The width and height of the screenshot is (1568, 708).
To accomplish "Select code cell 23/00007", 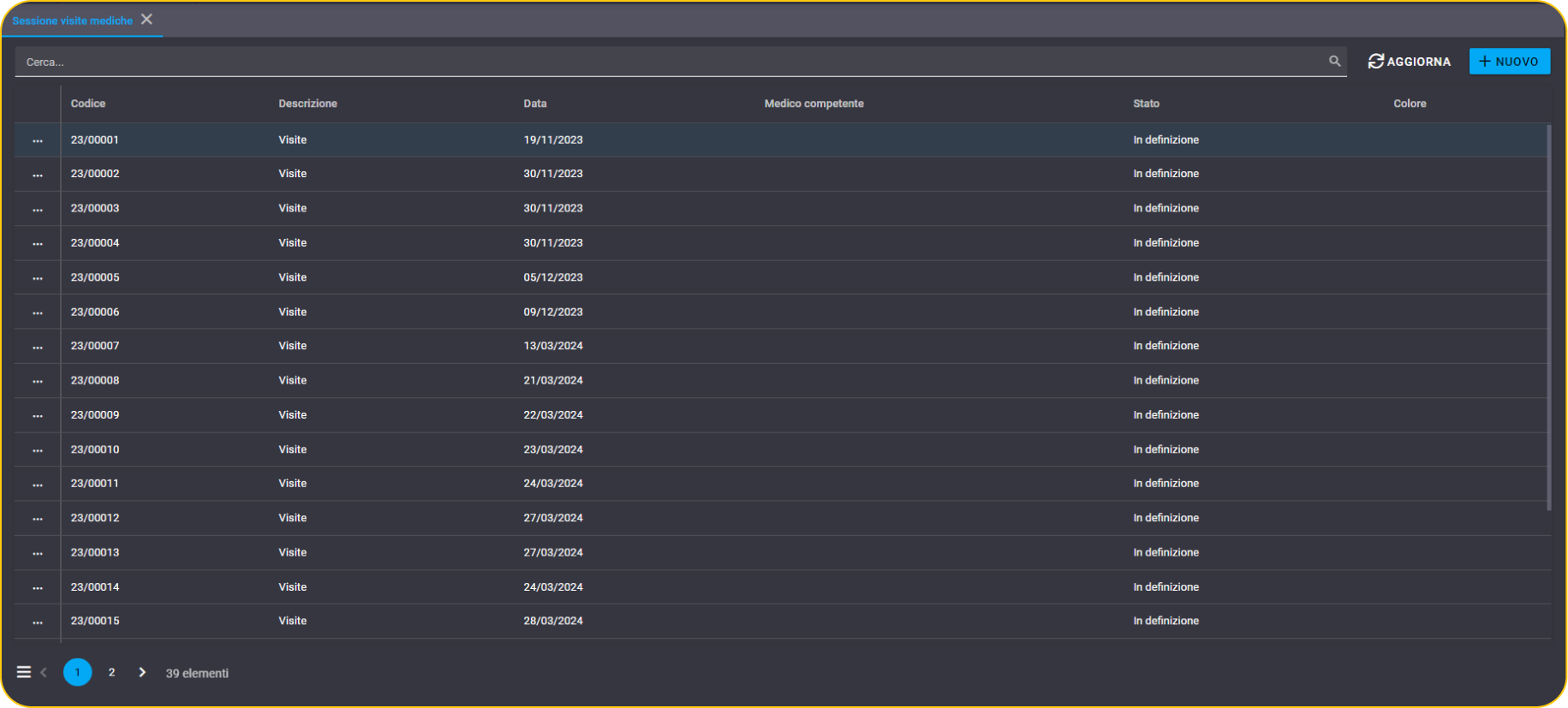I will pyautogui.click(x=95, y=346).
